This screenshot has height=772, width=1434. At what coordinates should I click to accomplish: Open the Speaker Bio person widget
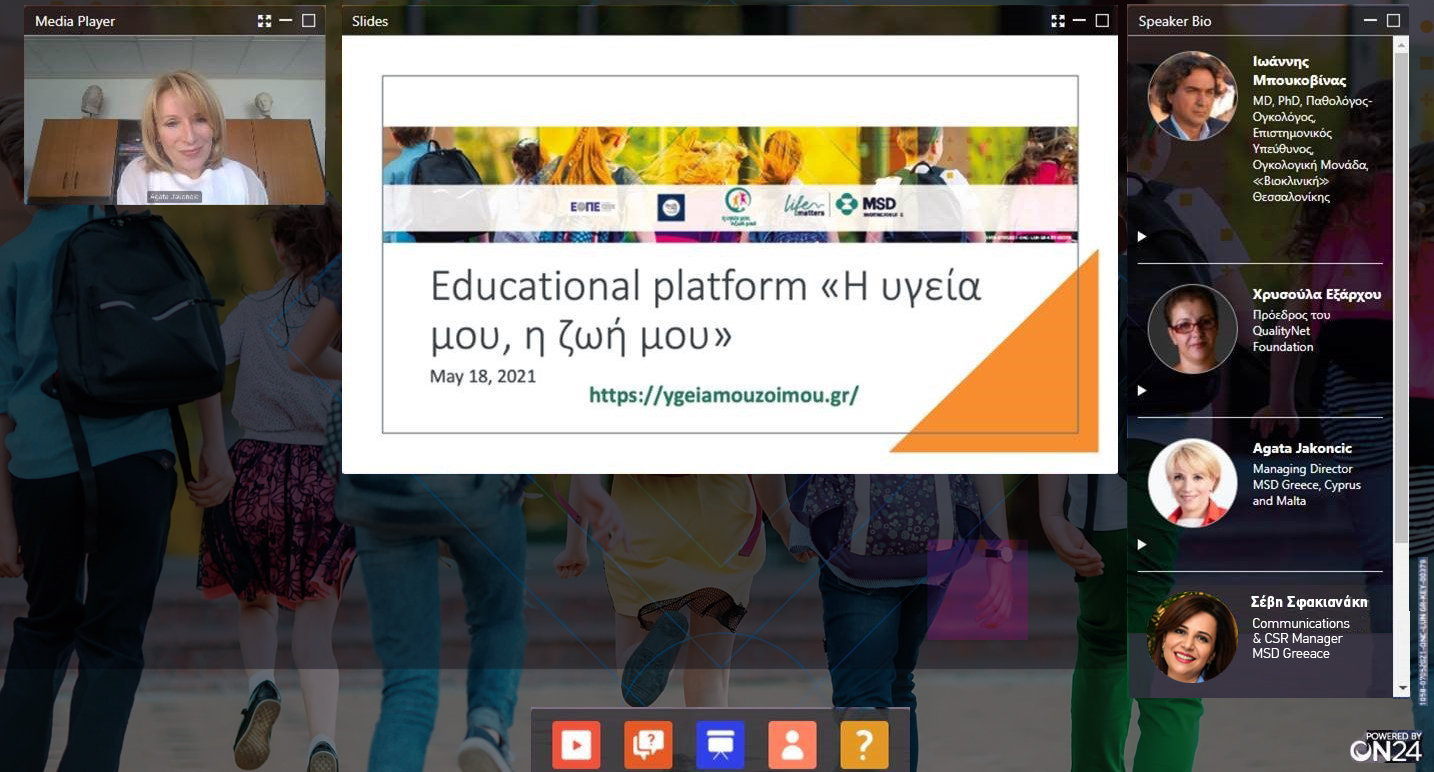pos(792,745)
